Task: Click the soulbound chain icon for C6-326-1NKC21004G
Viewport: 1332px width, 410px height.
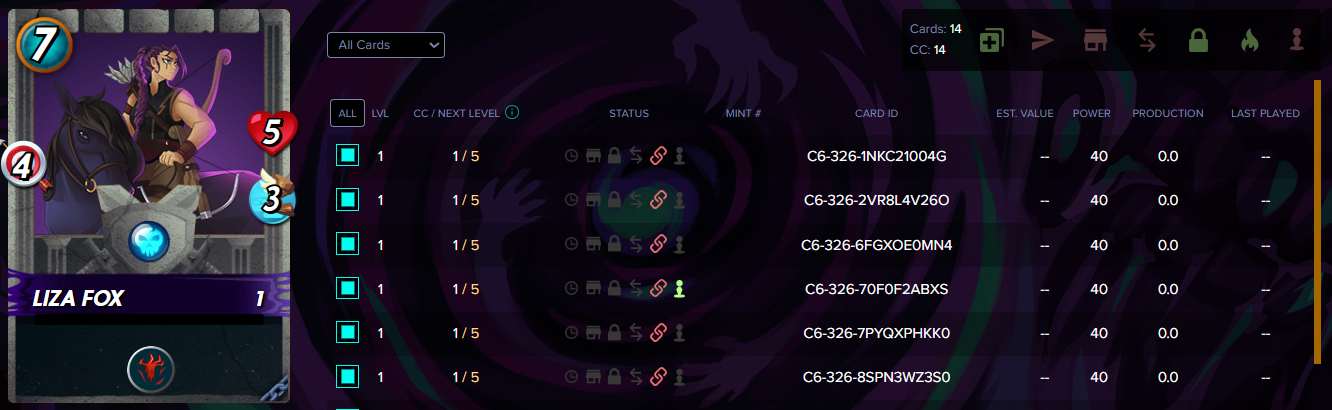Action: [x=658, y=155]
